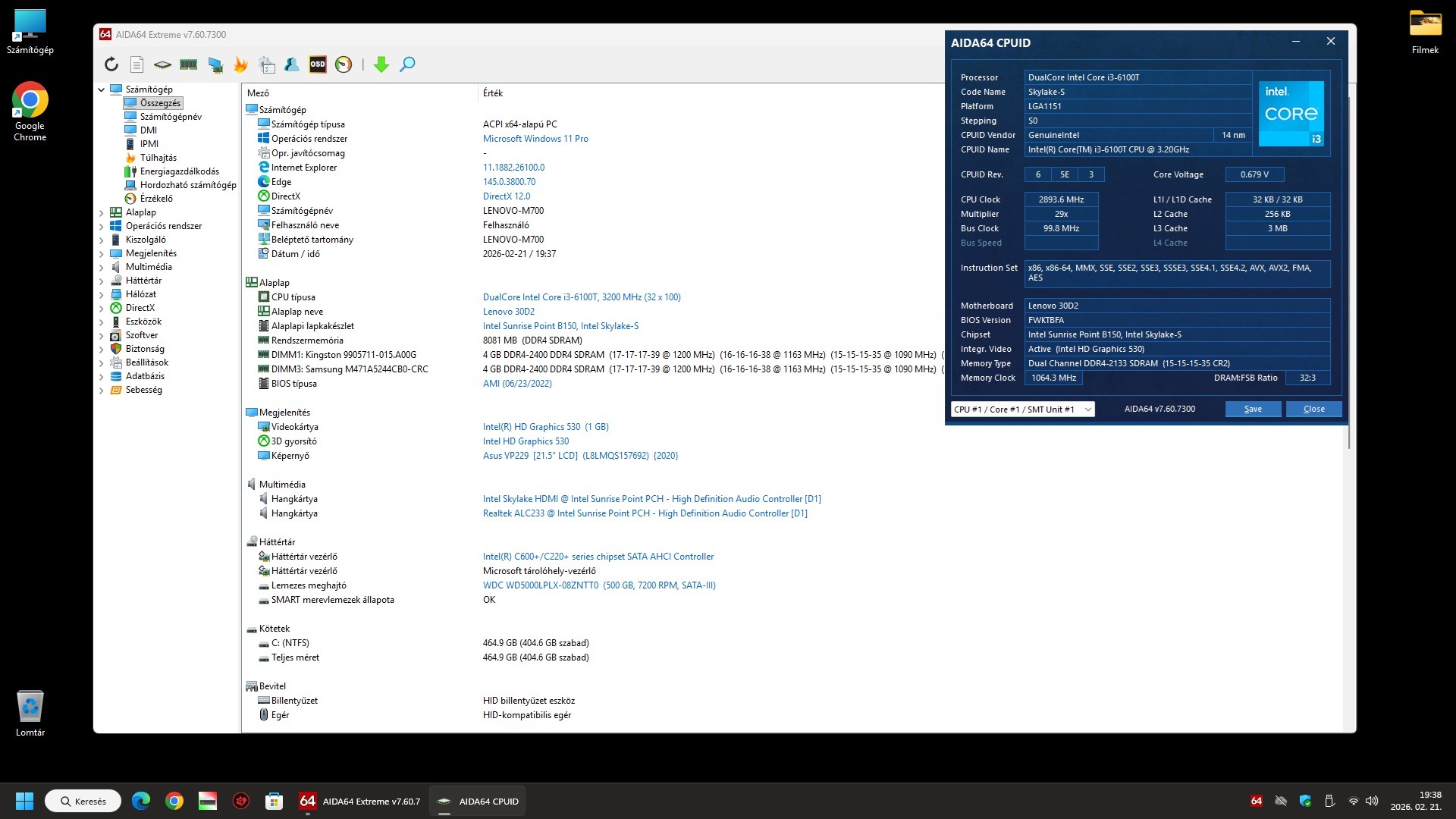Click the Refresh toolbar icon
Image resolution: width=1456 pixels, height=819 pixels.
111,64
